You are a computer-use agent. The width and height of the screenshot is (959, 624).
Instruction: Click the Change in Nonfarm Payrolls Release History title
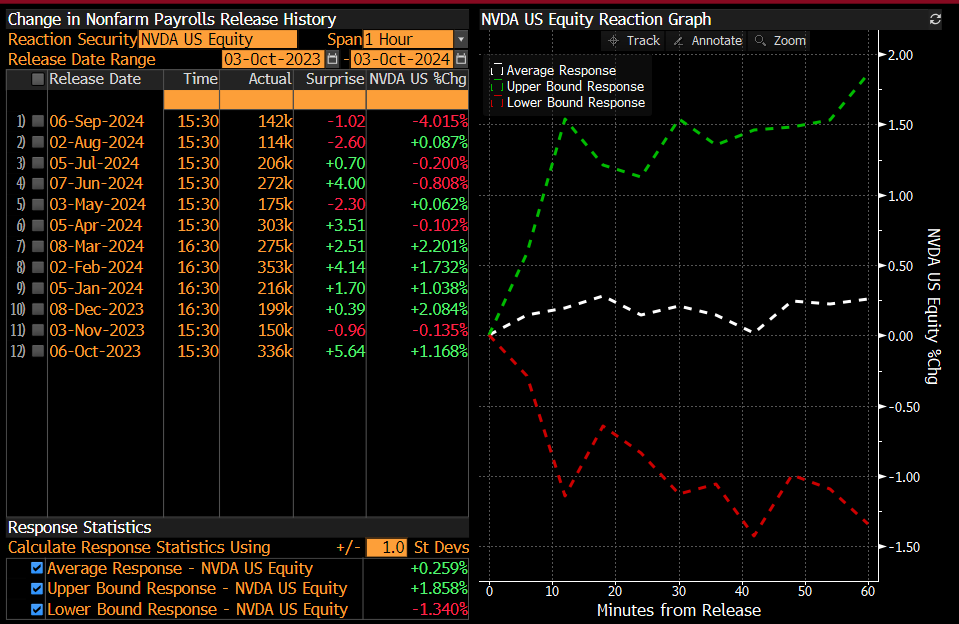pyautogui.click(x=172, y=20)
